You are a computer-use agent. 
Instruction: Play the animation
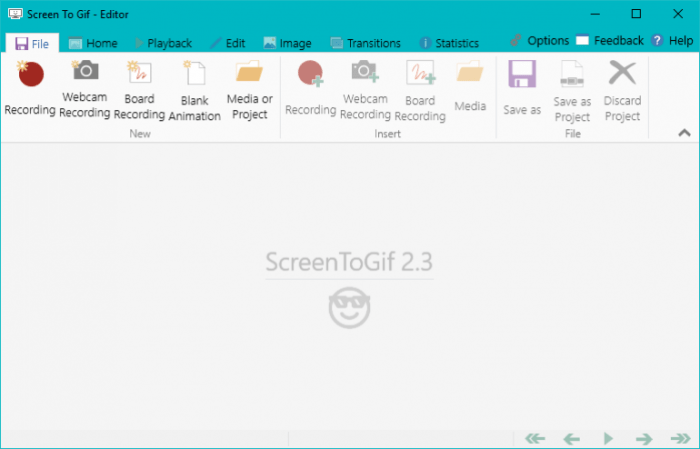608,439
